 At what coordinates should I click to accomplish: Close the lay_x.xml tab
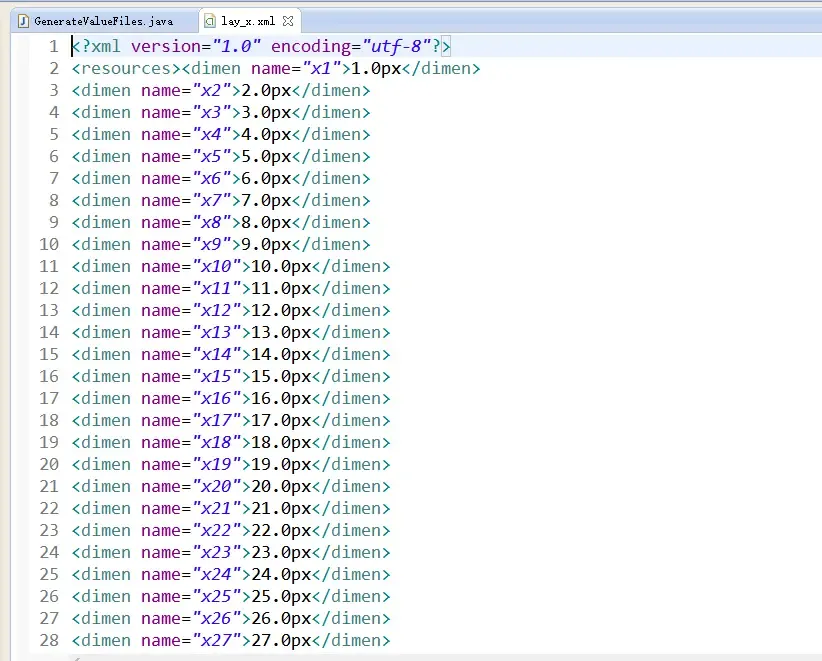pyautogui.click(x=288, y=21)
